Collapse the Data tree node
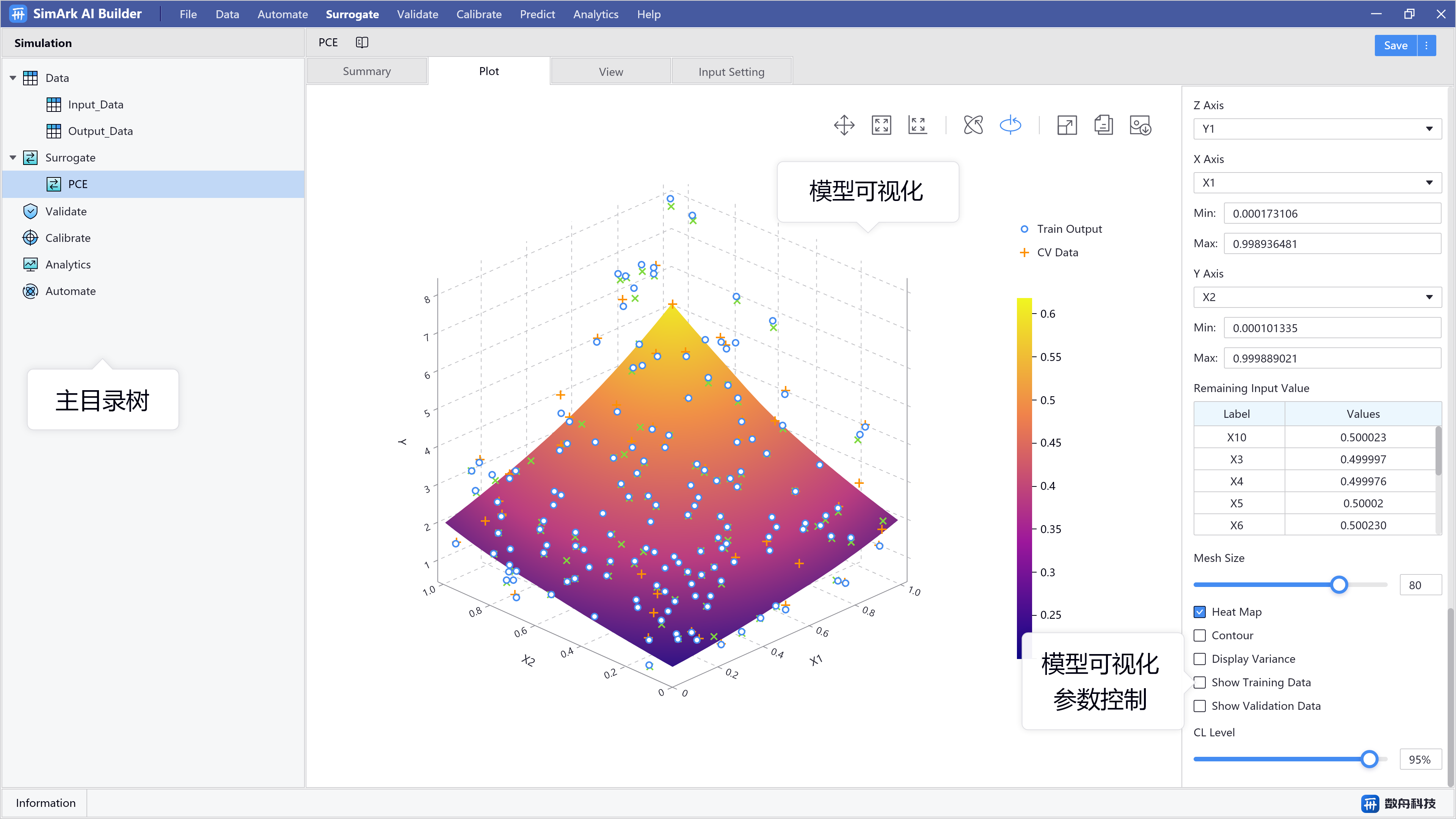1456x819 pixels. (x=13, y=78)
